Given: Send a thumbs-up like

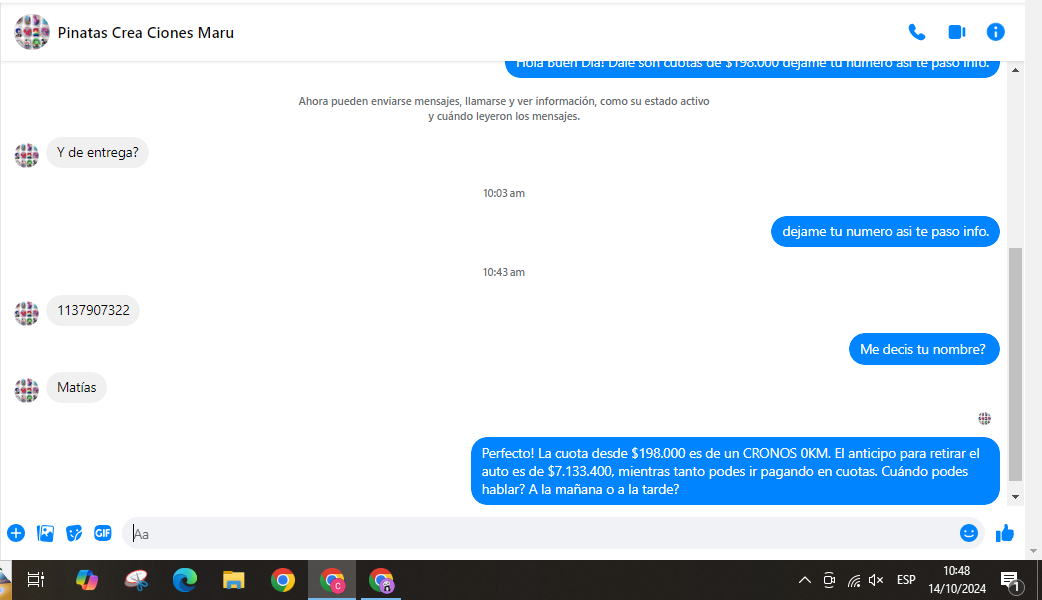Looking at the screenshot, I should 1005,533.
